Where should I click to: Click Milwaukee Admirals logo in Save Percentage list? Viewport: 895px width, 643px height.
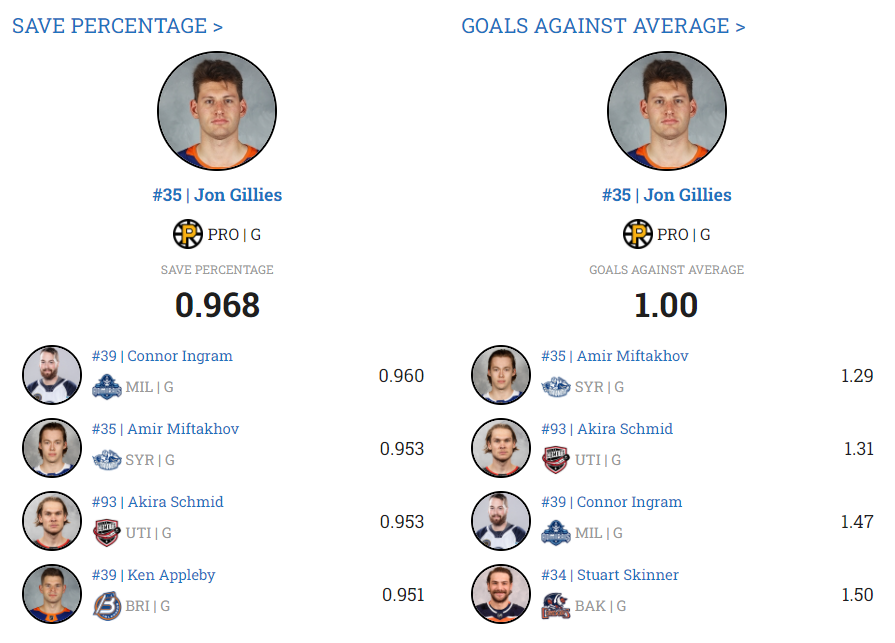tap(106, 387)
